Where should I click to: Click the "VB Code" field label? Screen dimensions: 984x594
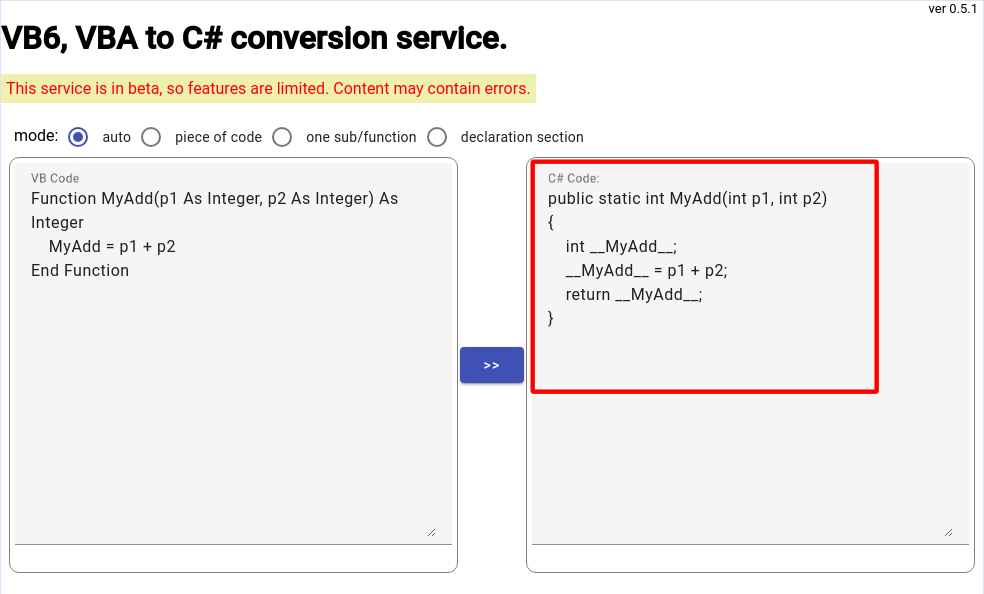pyautogui.click(x=55, y=178)
